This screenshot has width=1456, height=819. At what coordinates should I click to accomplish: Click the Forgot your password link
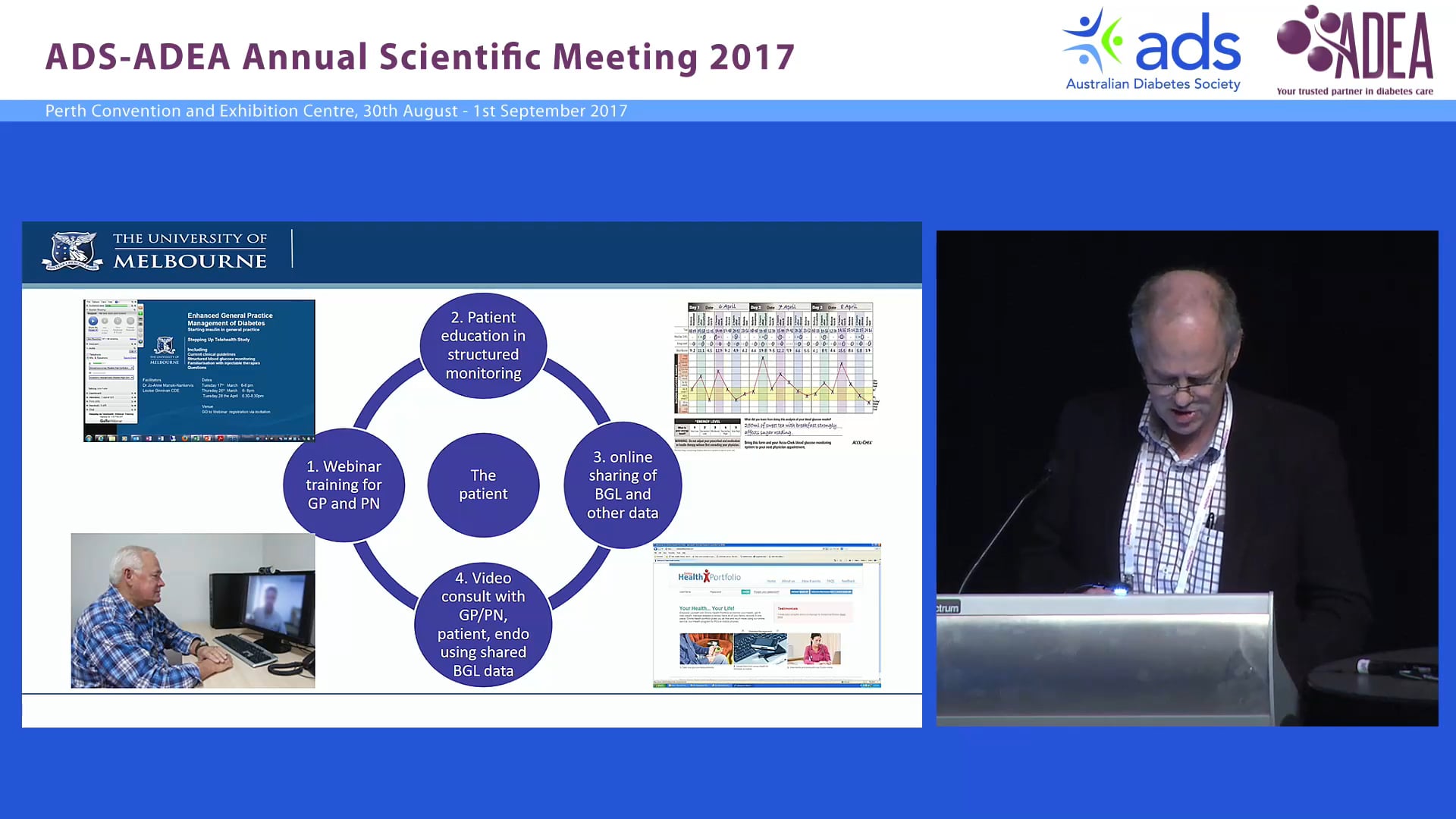pyautogui.click(x=767, y=592)
